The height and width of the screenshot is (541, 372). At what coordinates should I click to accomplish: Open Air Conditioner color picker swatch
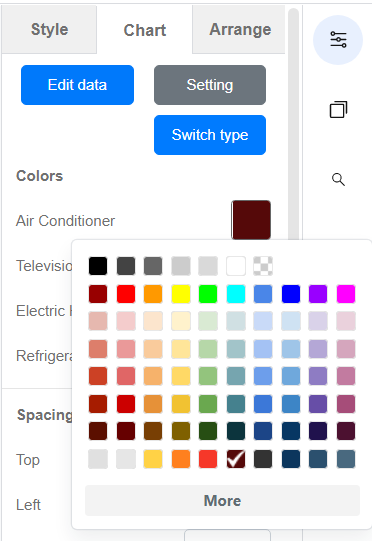point(251,220)
